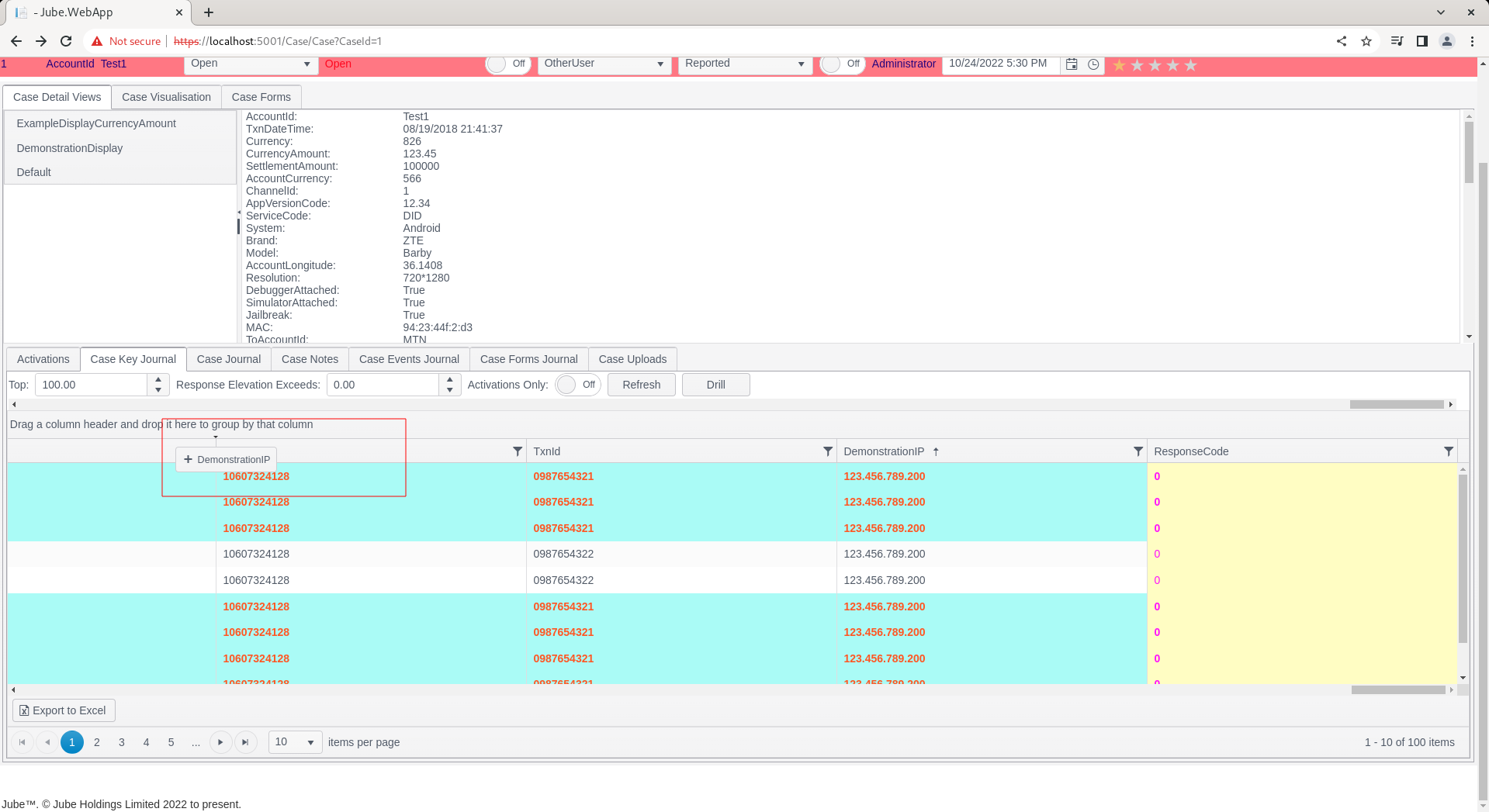Open the Case Notes tab
Viewport: 1489px width, 812px height.
coord(310,359)
